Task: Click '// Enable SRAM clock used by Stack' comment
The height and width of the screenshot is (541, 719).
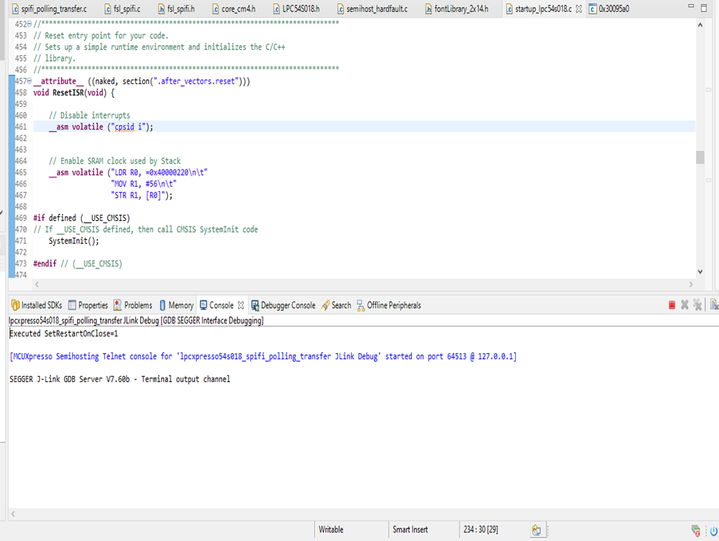Action: tap(115, 161)
